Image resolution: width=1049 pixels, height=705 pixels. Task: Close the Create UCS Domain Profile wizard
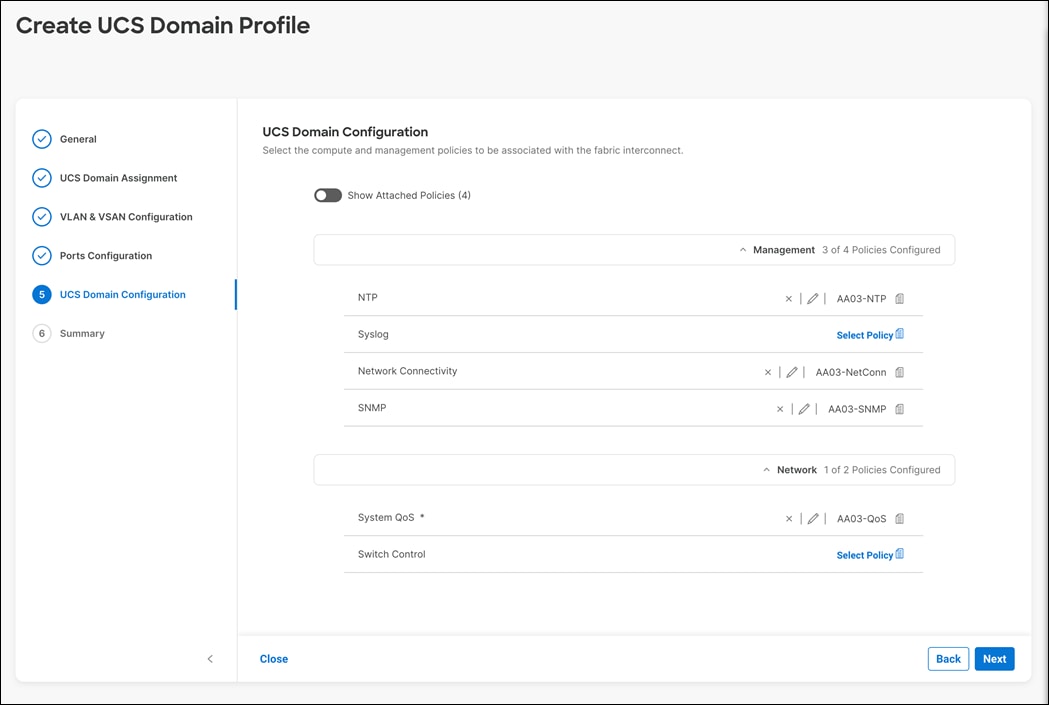pos(273,659)
